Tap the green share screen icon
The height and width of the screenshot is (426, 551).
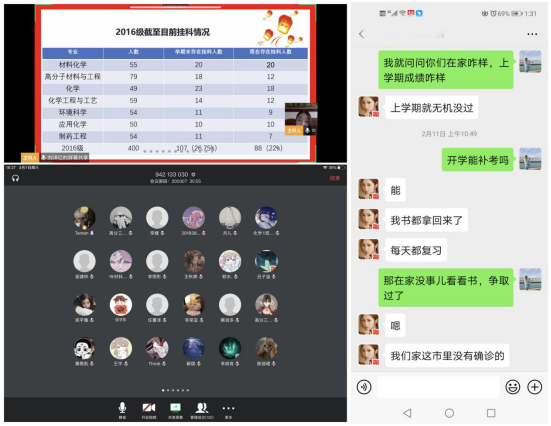tap(175, 409)
